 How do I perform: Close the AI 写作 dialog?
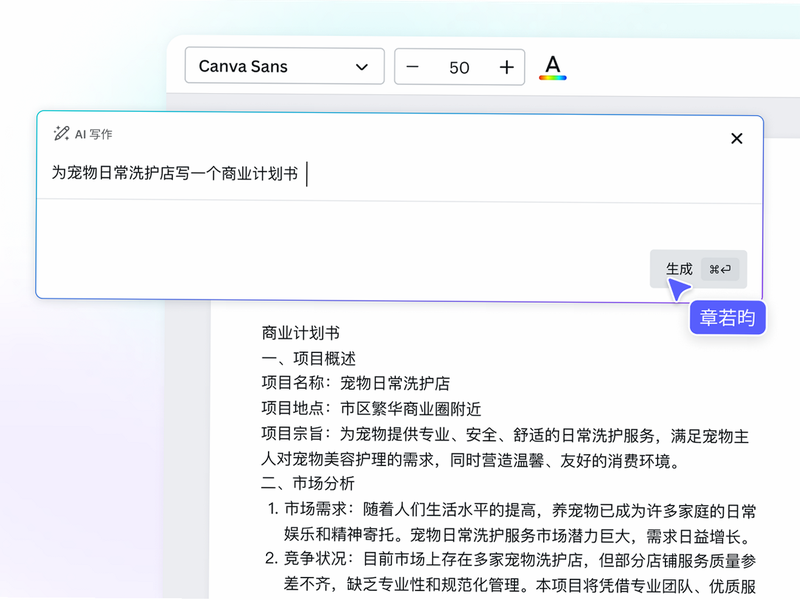click(x=736, y=138)
